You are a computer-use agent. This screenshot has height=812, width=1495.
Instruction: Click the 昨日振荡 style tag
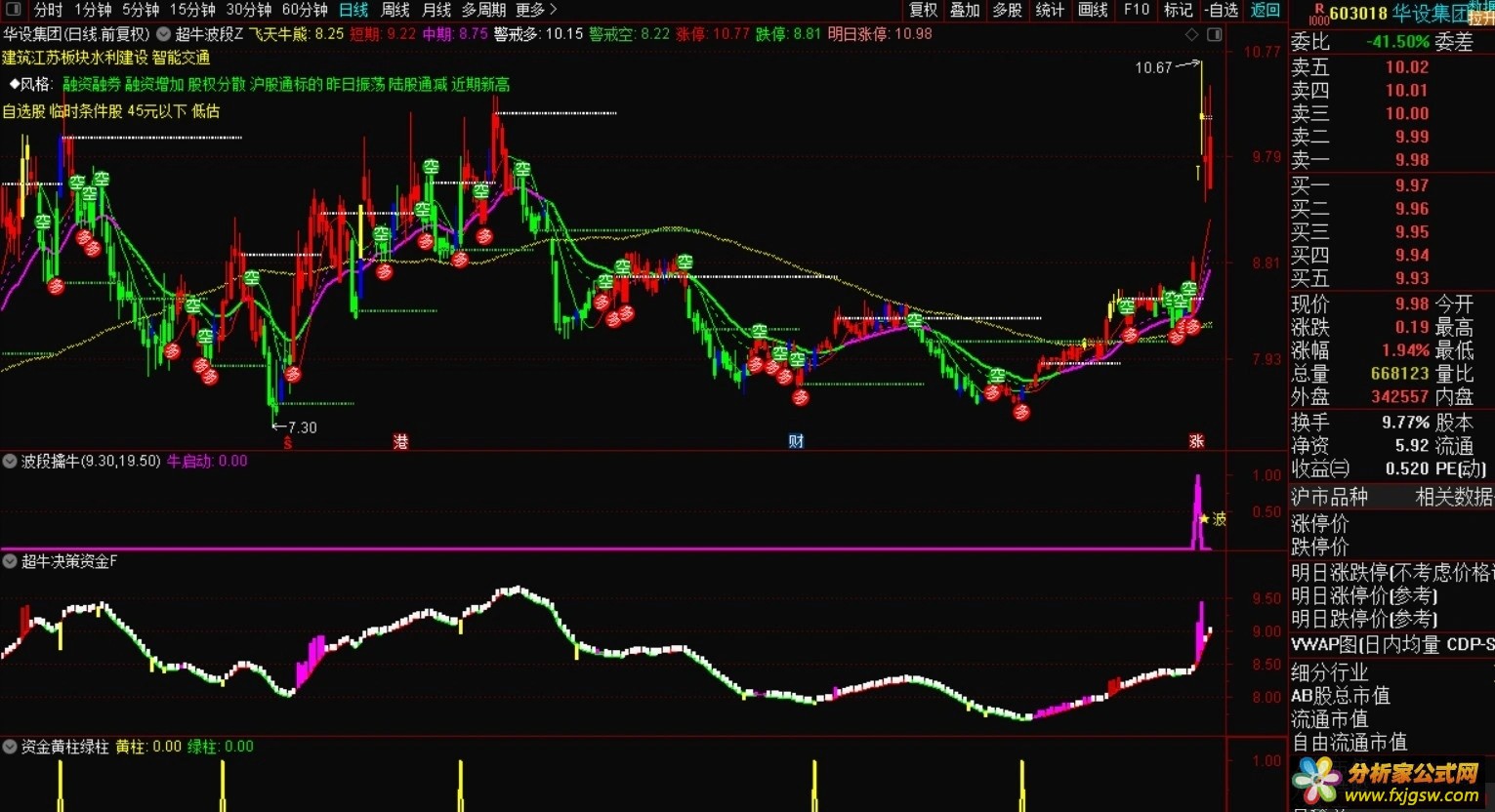coord(355,85)
